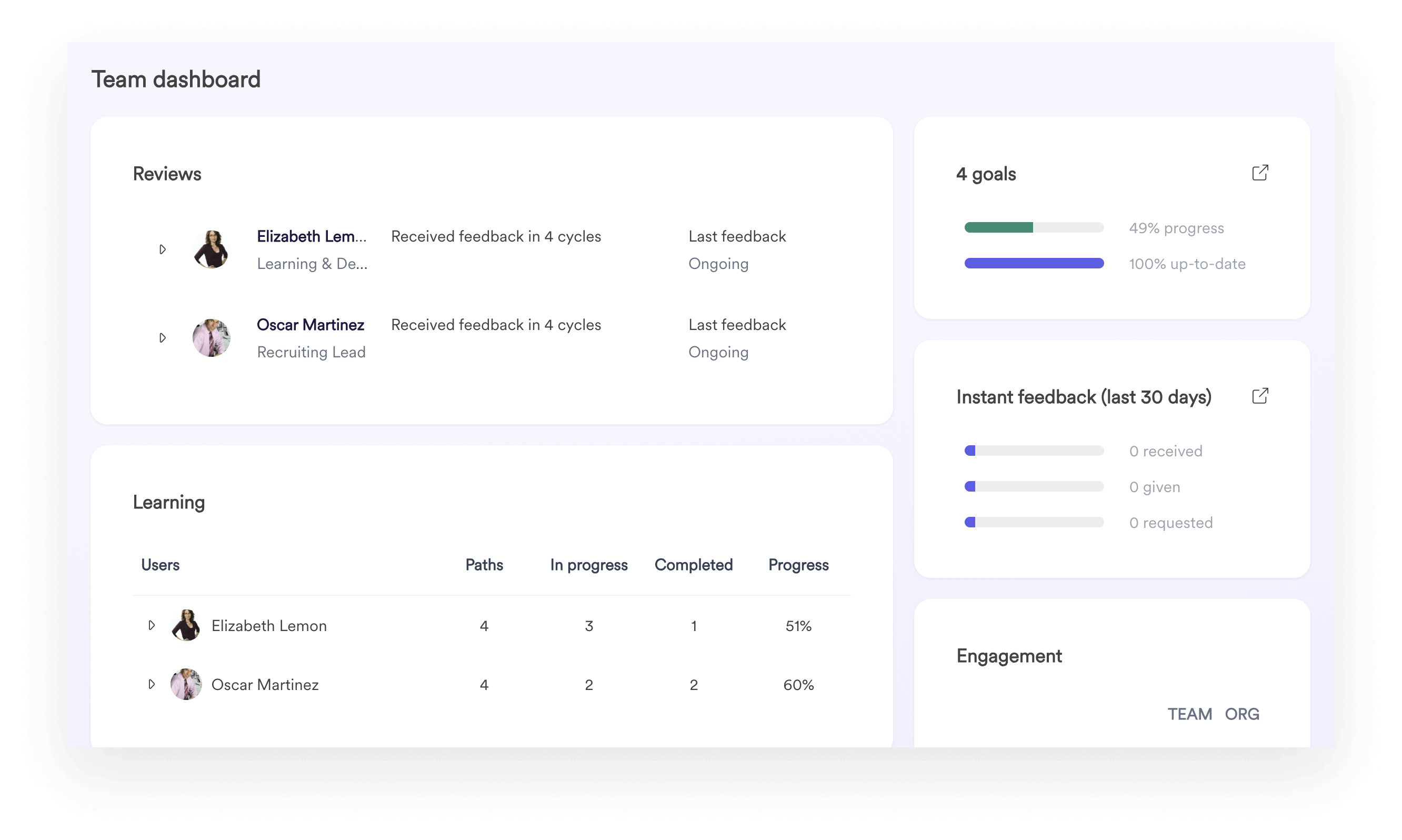Click the Team dashboard page title
This screenshot has width=1402, height=840.
[176, 79]
